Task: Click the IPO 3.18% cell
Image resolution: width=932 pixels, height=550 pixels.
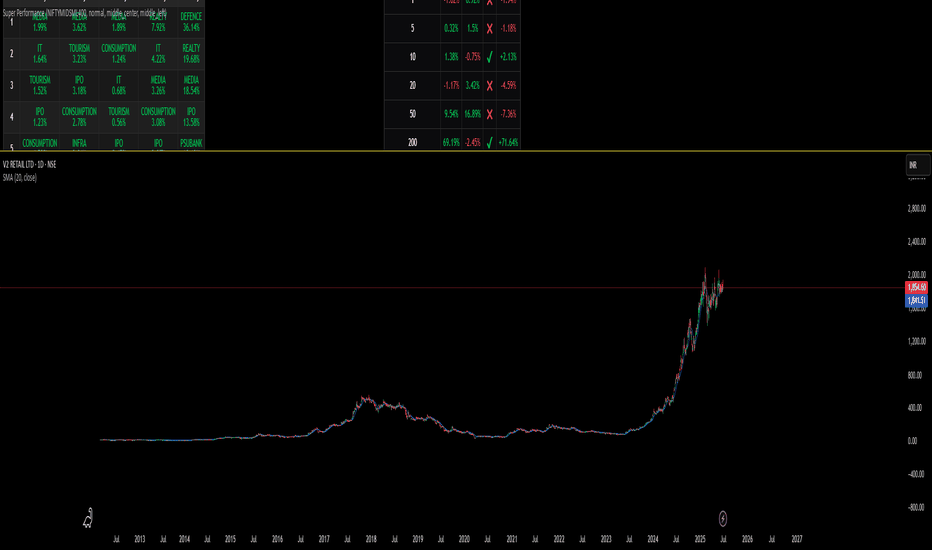Action: (79, 85)
